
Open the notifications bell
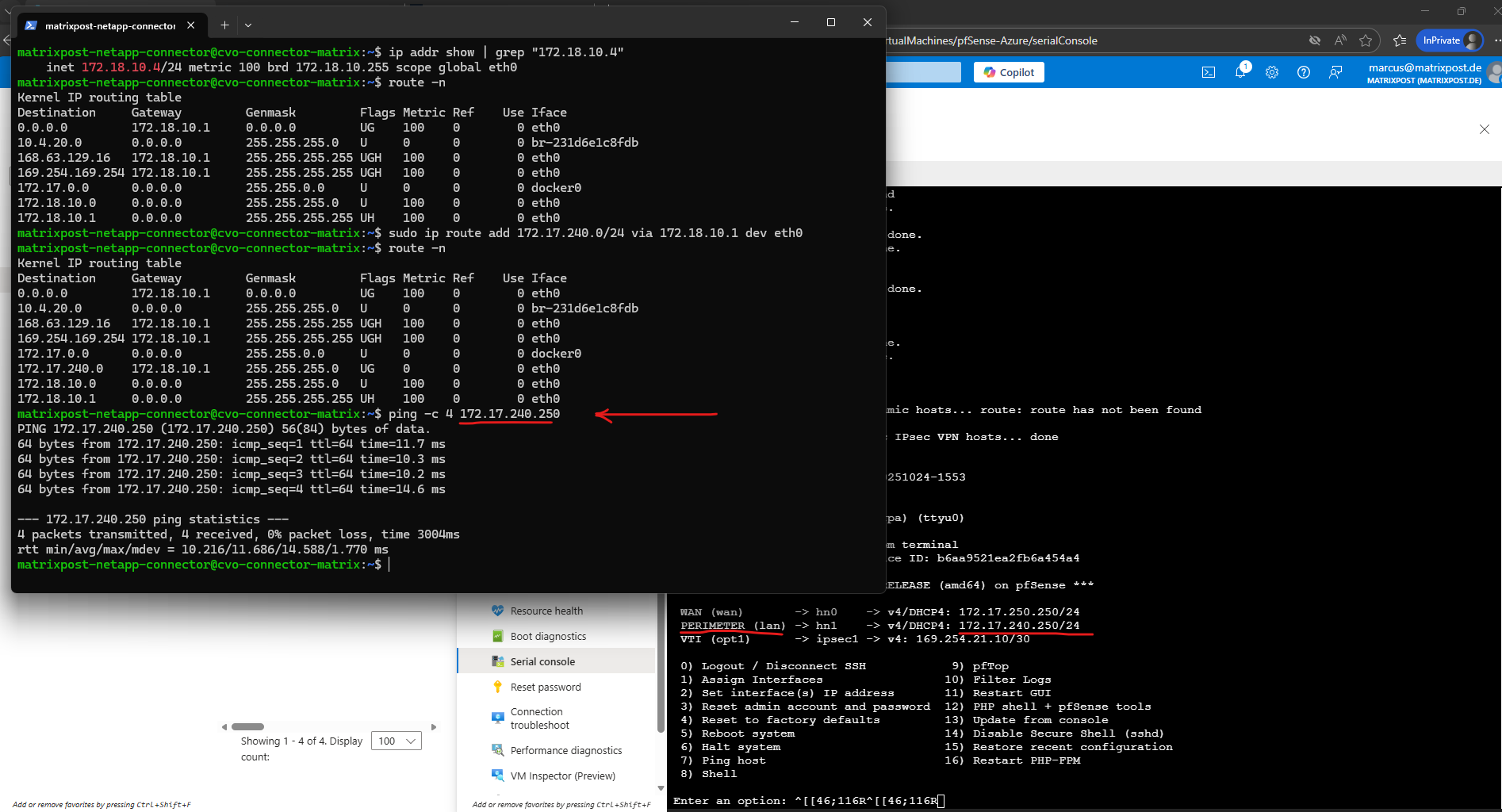pos(1240,72)
